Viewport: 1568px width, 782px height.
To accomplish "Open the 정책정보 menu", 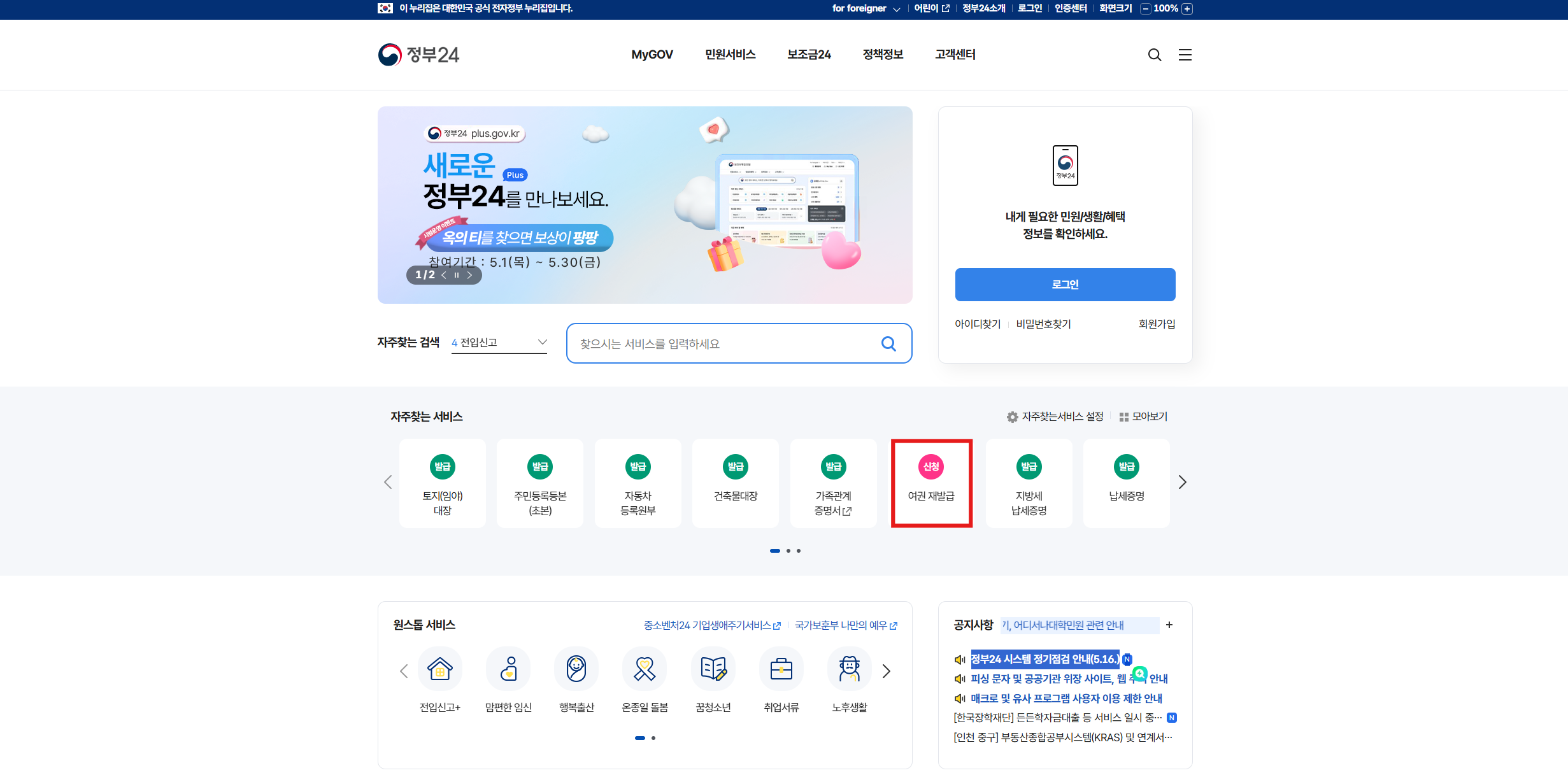I will [883, 55].
